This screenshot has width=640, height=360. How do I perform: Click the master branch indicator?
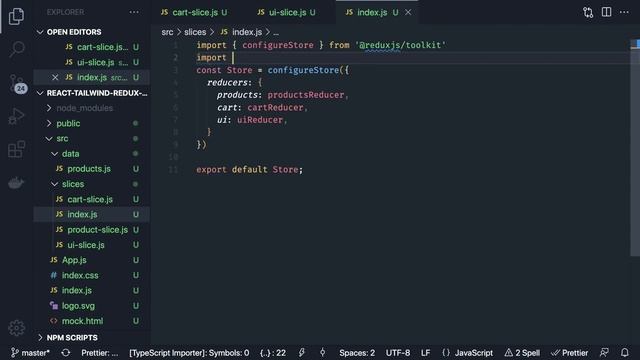[30, 353]
